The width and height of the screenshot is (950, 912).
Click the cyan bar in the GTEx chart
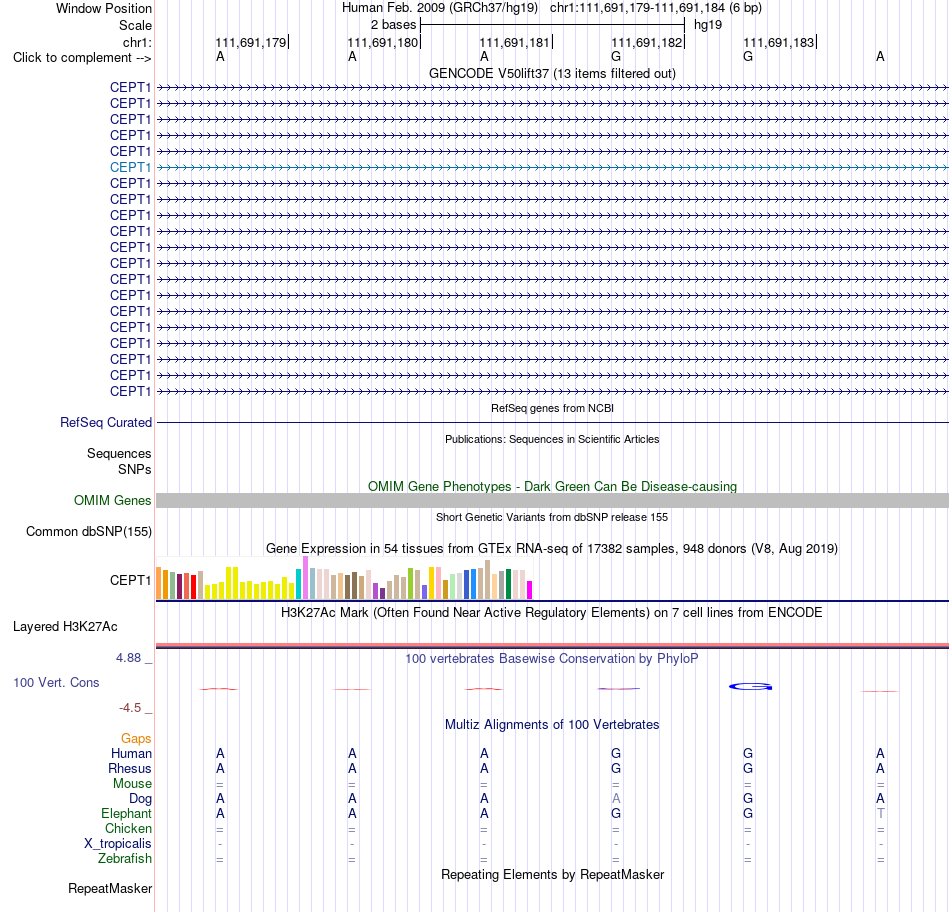[298, 584]
